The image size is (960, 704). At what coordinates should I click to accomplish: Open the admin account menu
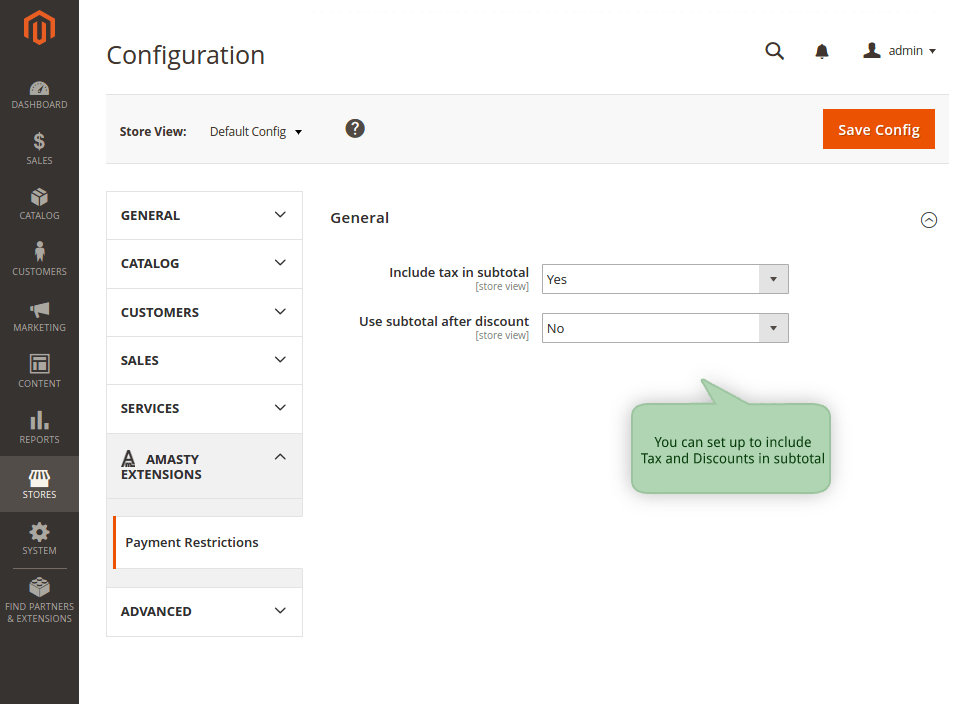tap(899, 51)
